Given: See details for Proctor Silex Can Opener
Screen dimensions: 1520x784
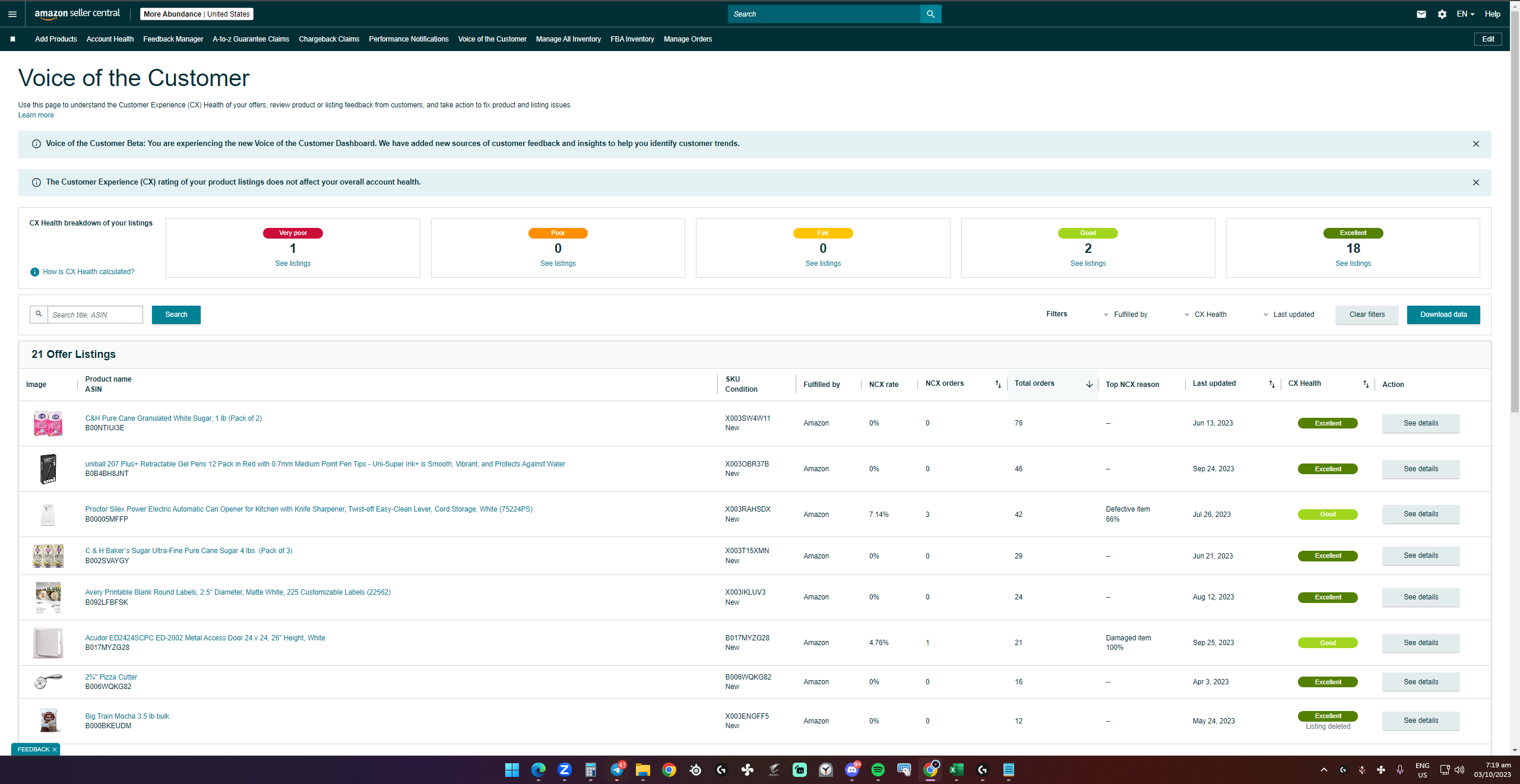Looking at the screenshot, I should [x=1421, y=515].
